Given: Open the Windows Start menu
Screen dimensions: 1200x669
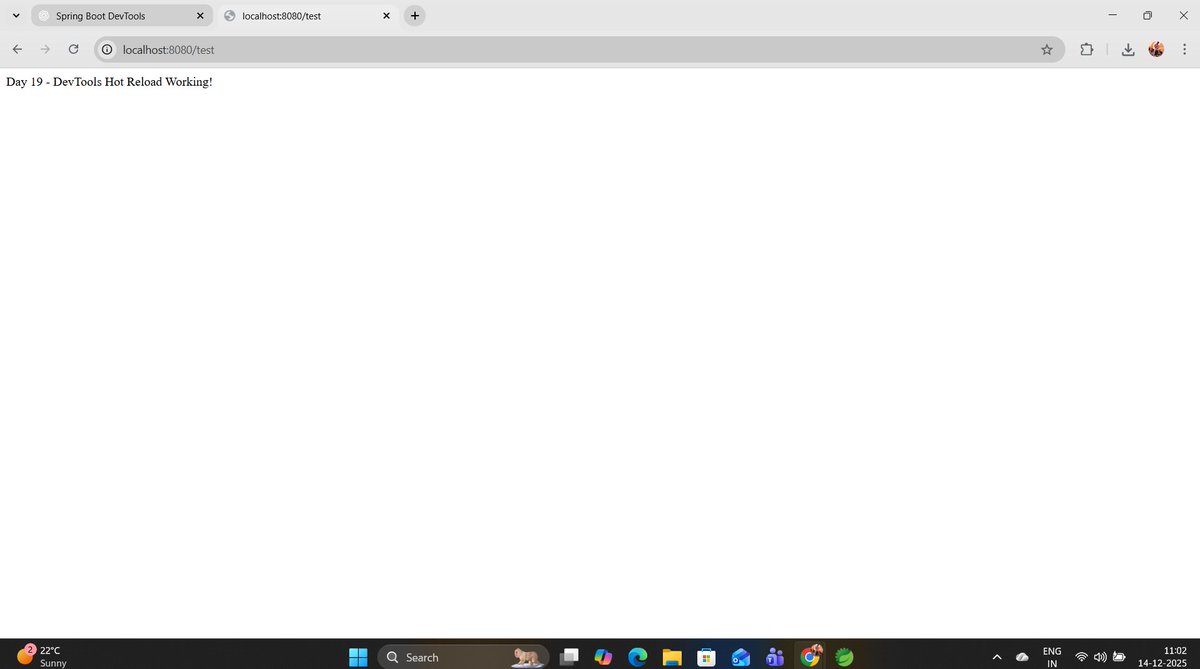Looking at the screenshot, I should click(358, 656).
